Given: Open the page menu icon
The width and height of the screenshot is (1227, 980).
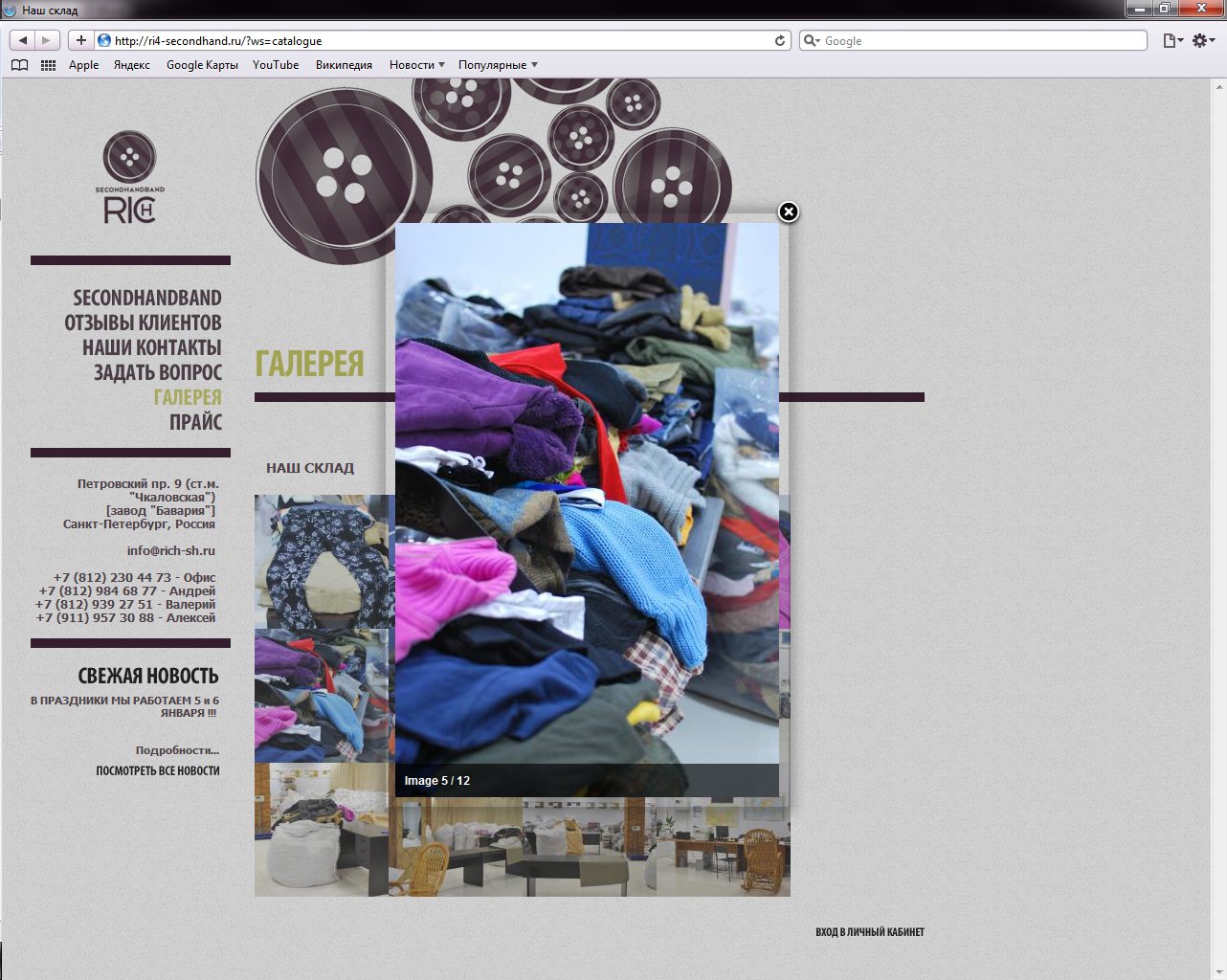Looking at the screenshot, I should 1172,40.
